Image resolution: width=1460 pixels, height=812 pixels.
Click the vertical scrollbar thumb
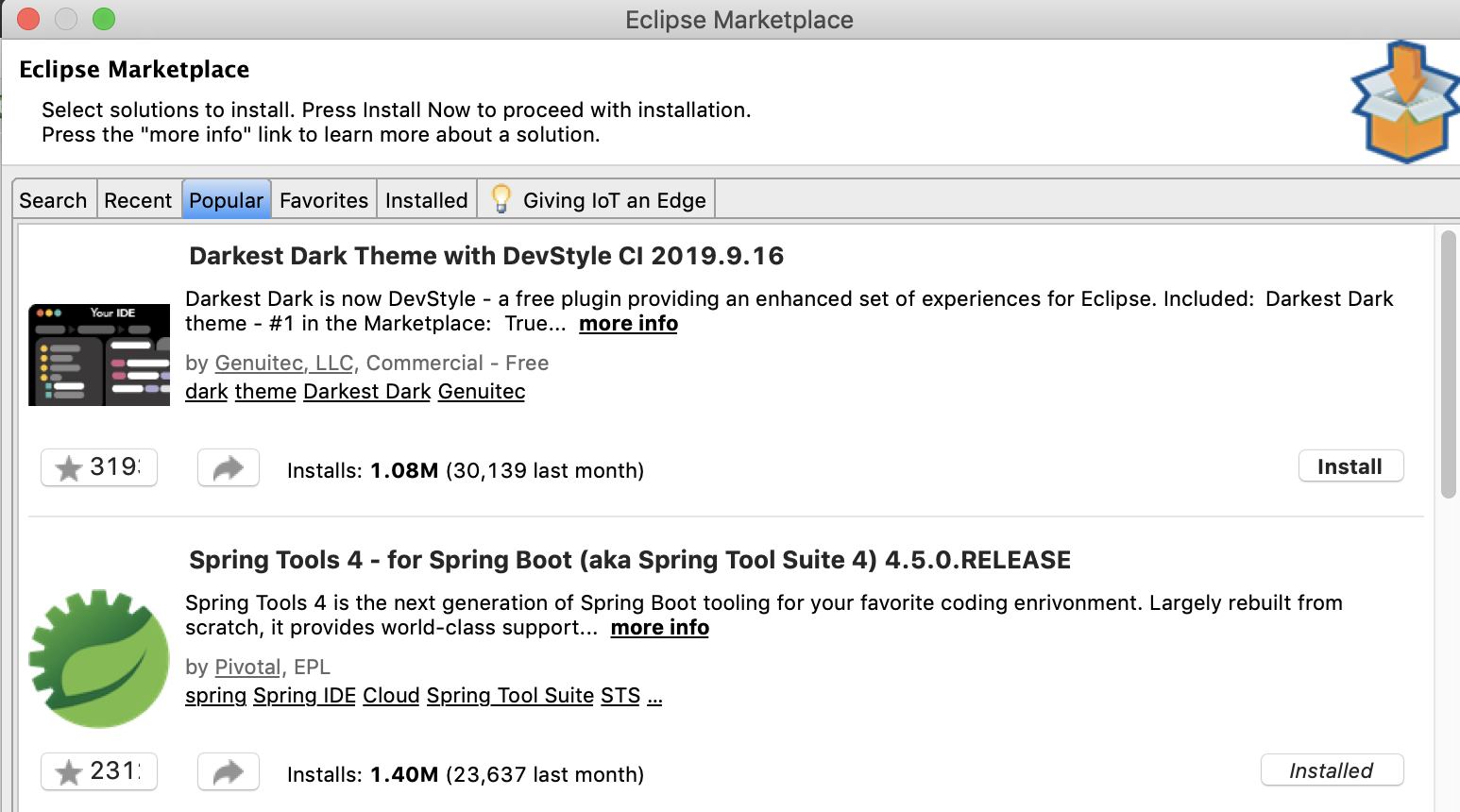(1449, 364)
